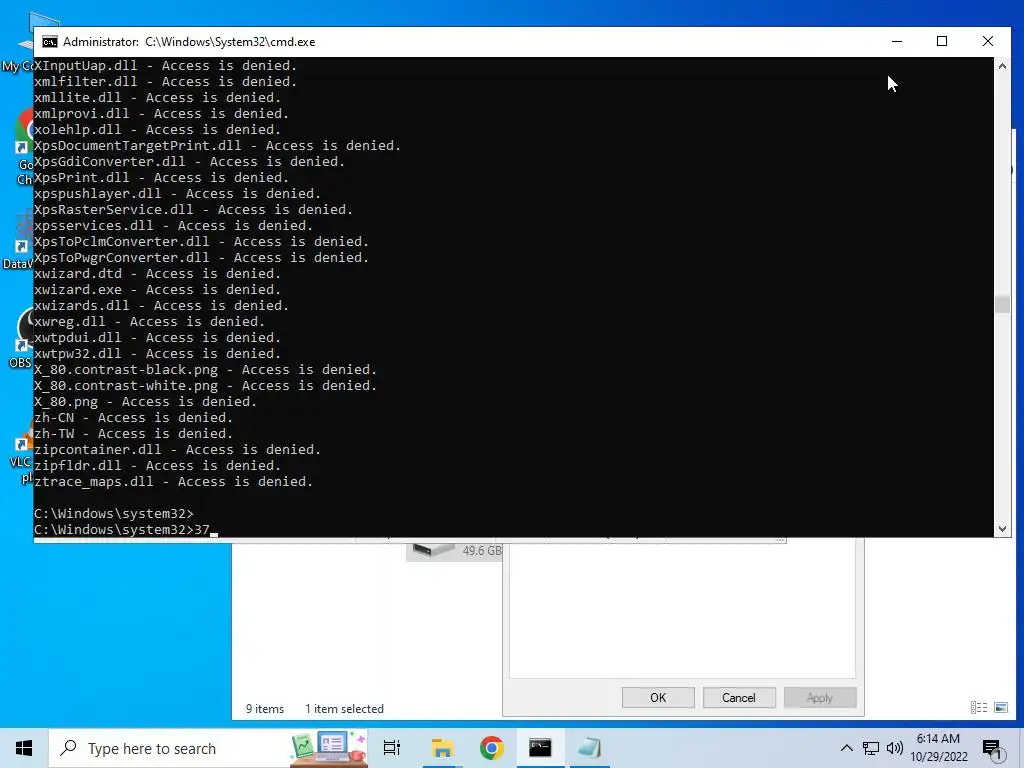Switch Explorer to details view icon
This screenshot has height=768, width=1024.
point(978,707)
